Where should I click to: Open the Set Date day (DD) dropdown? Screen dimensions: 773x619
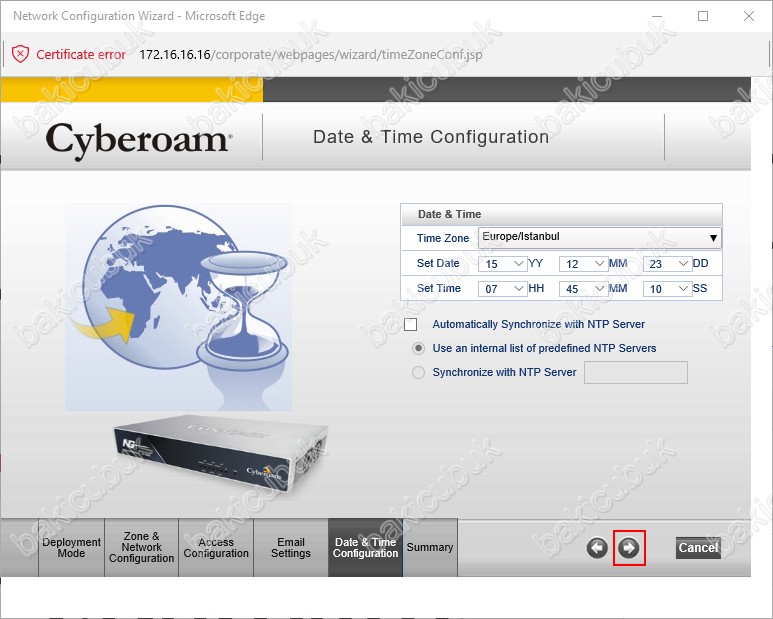coord(667,264)
